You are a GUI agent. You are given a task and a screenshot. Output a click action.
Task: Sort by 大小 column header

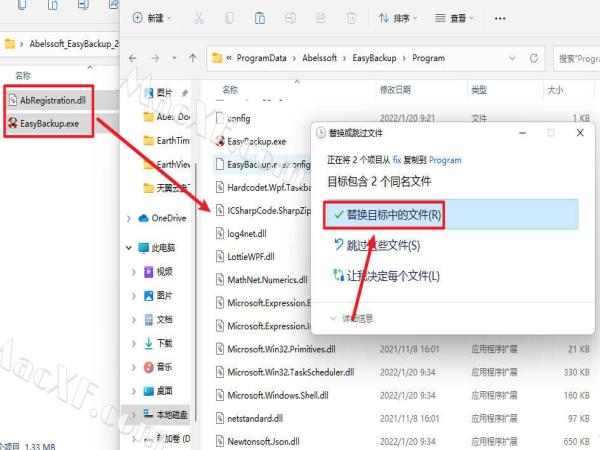[x=555, y=90]
